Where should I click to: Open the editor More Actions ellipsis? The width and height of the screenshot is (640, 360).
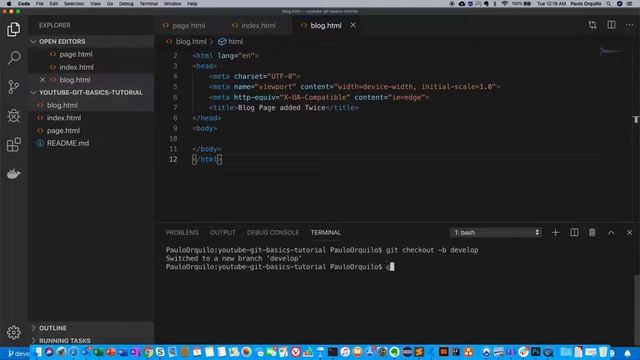(629, 25)
